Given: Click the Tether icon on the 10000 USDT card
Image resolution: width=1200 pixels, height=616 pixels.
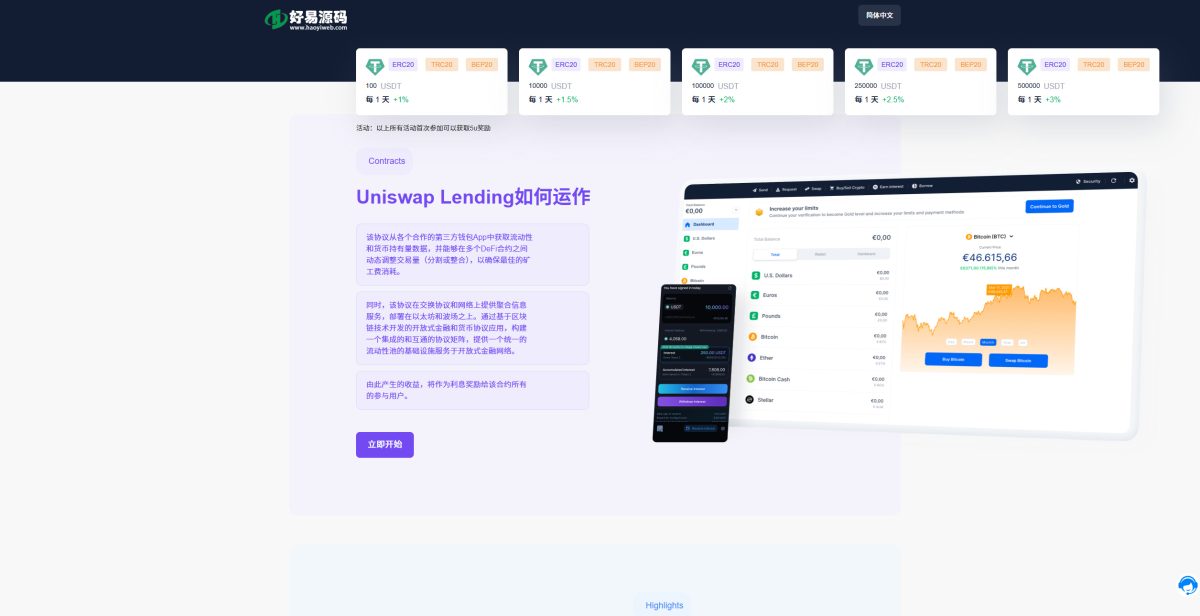Looking at the screenshot, I should point(538,67).
